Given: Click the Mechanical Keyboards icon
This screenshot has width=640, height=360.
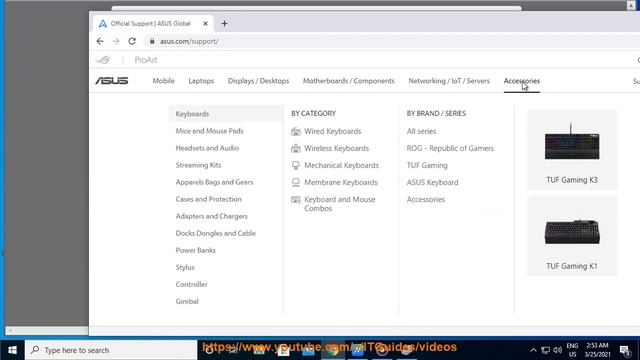Looking at the screenshot, I should coord(296,165).
